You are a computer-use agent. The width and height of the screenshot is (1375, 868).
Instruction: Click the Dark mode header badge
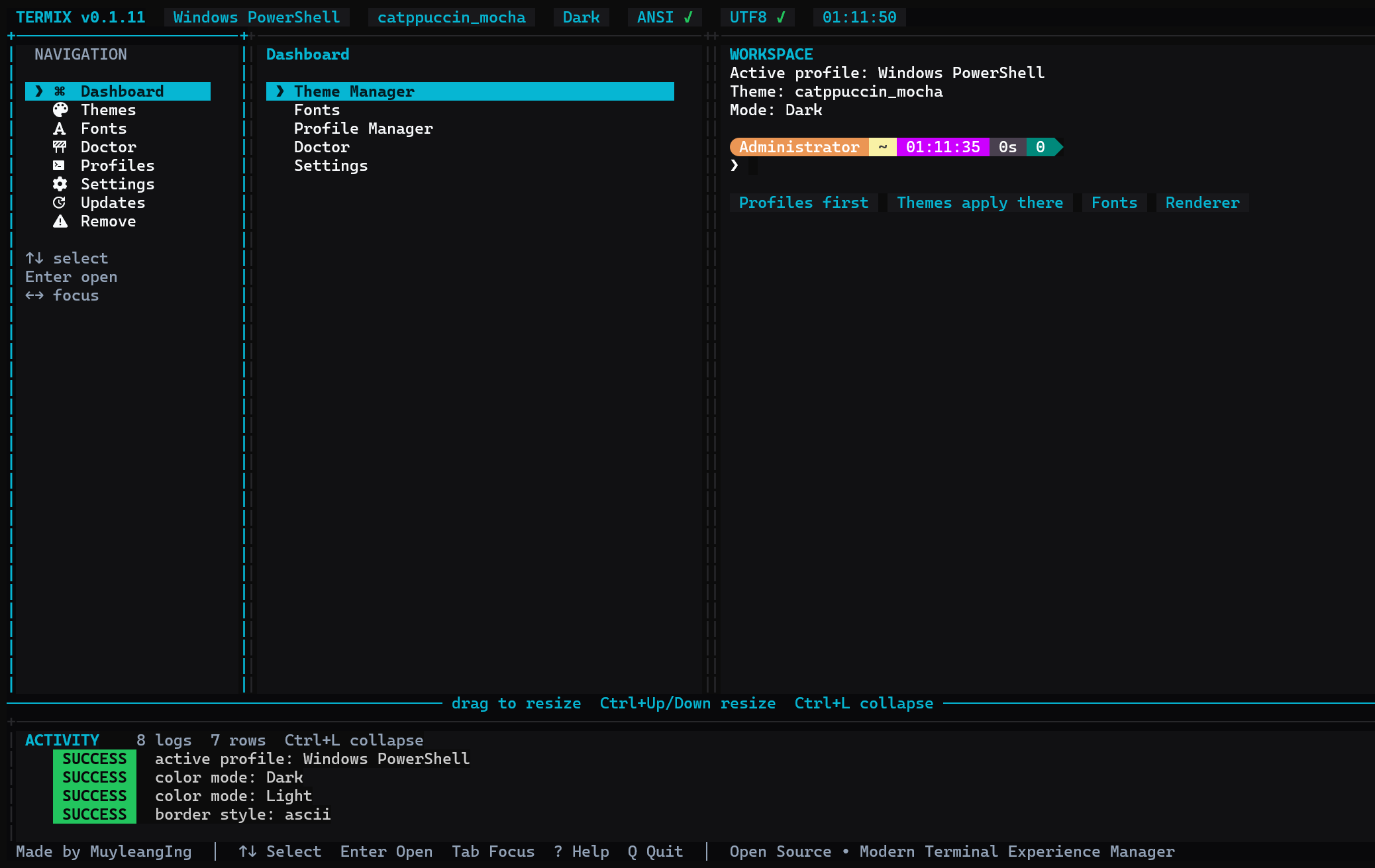[581, 17]
